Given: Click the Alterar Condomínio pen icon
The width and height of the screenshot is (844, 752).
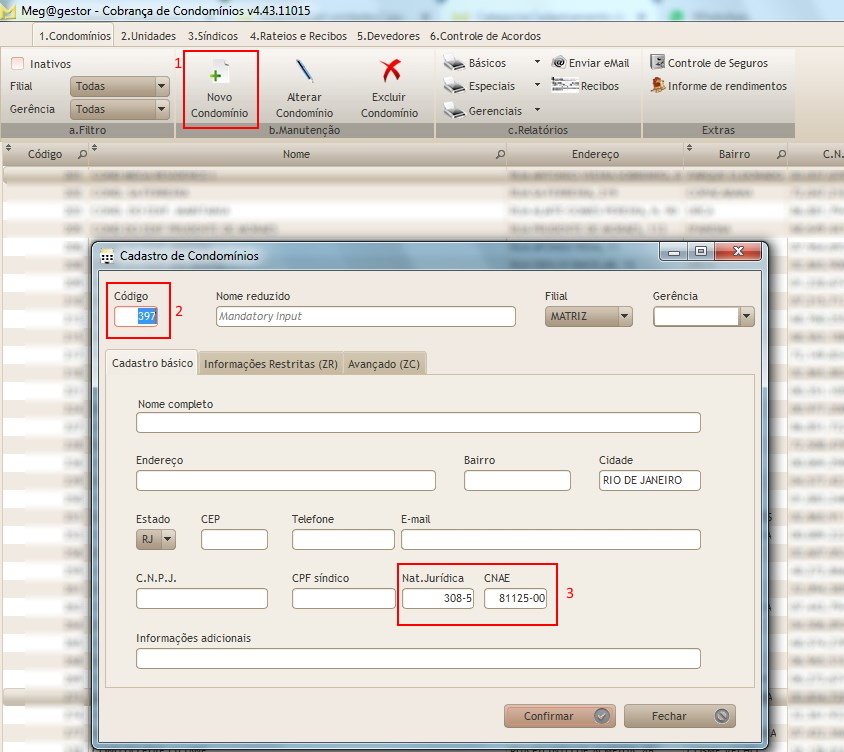Looking at the screenshot, I should 304,72.
